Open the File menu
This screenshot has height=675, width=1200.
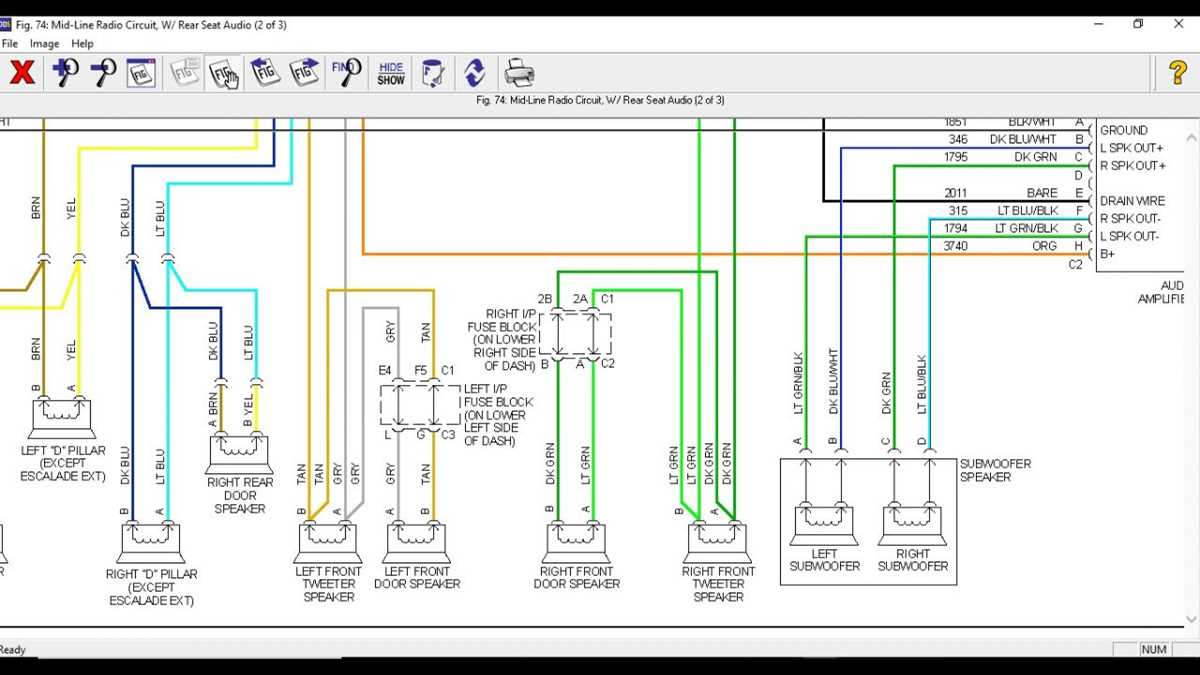pos(10,44)
